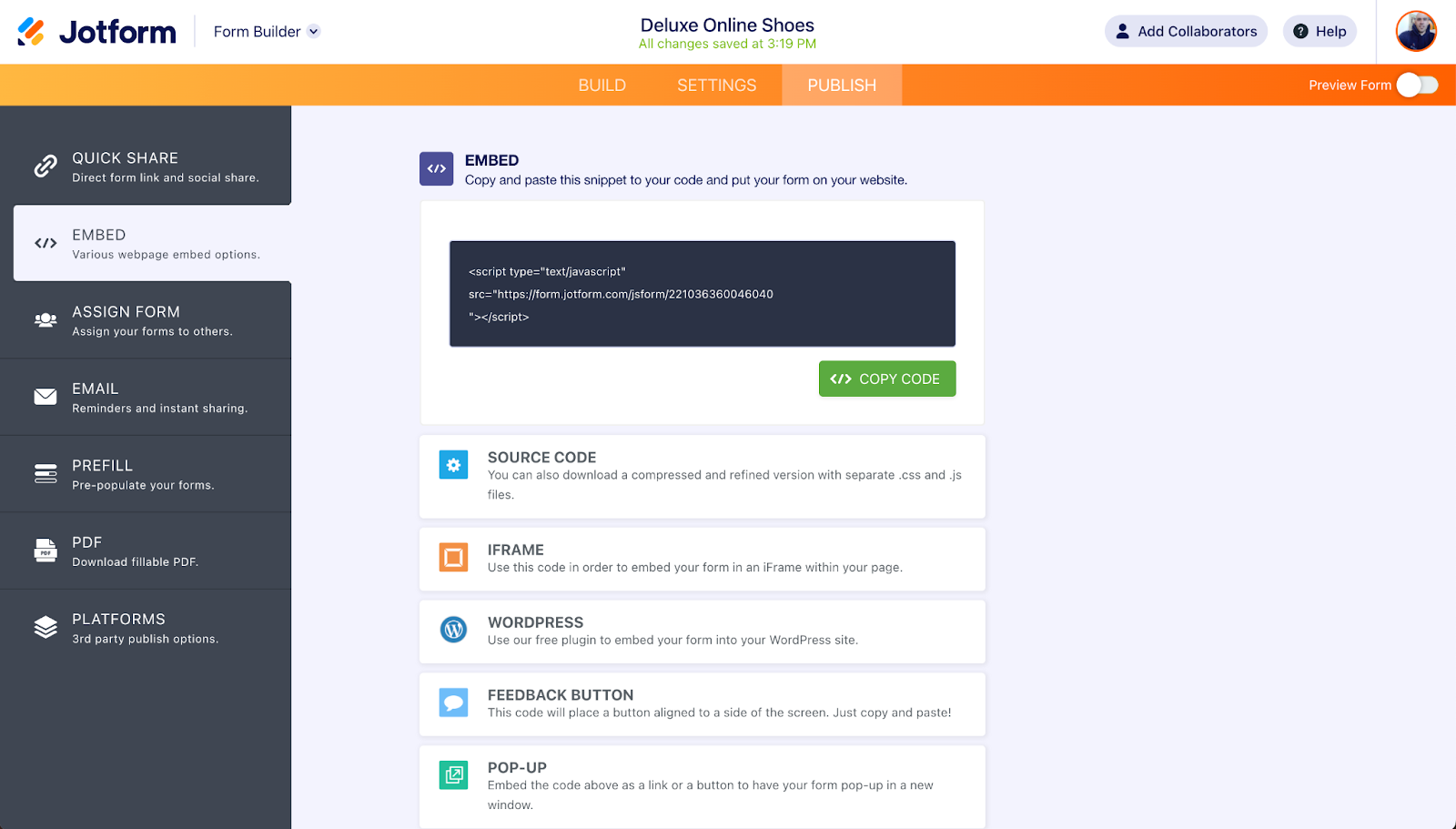Screen dimensions: 1456x829
Task: Click the Copy Code button
Action: click(x=887, y=379)
